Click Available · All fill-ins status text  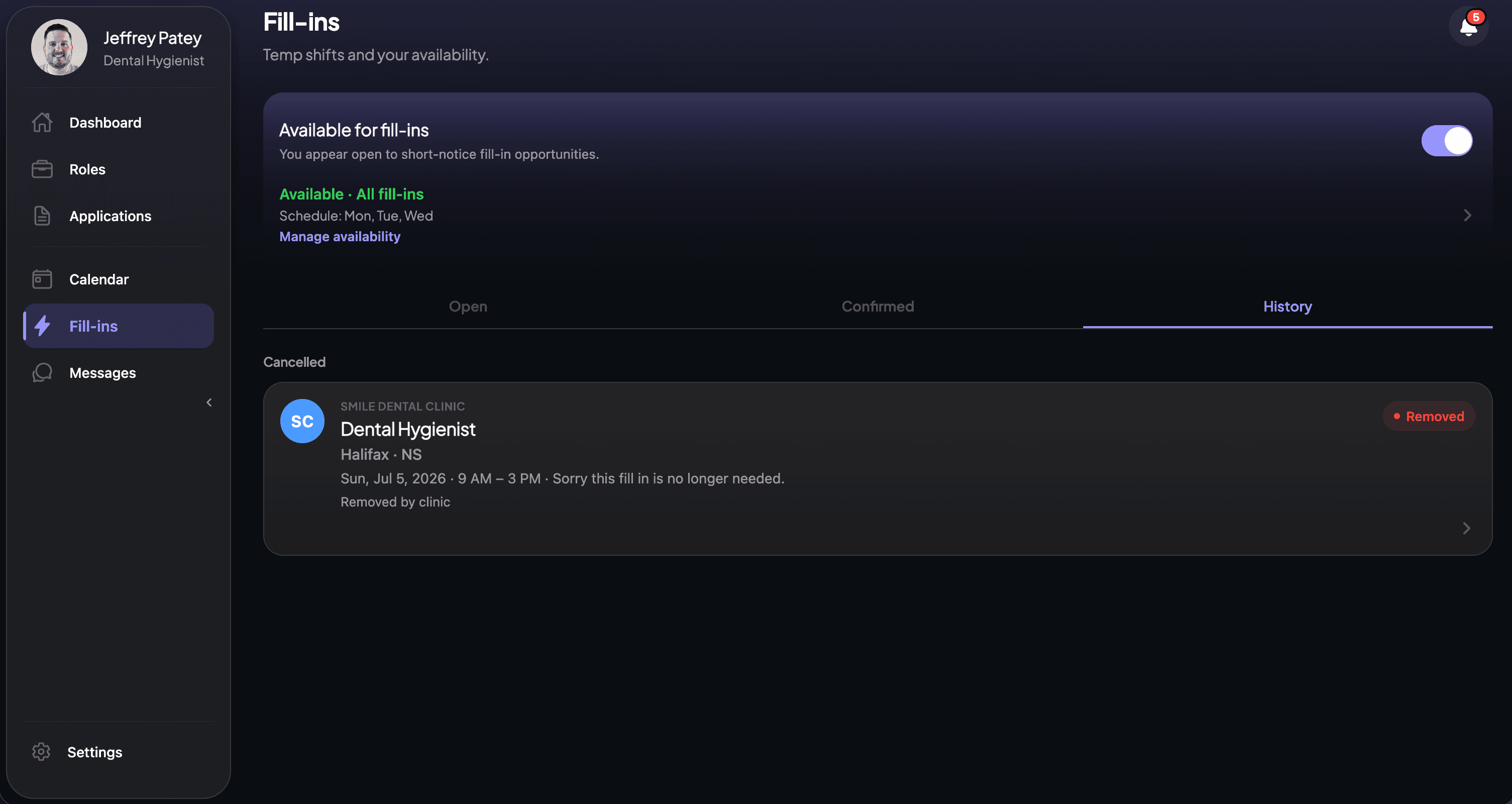(352, 194)
